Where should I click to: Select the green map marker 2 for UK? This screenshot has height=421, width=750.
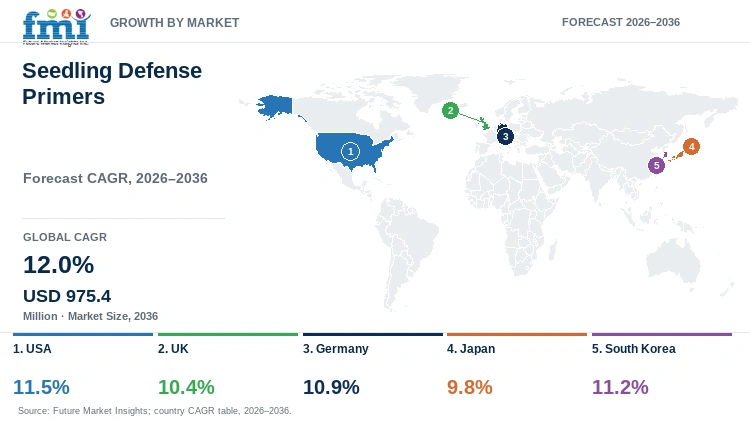[450, 111]
